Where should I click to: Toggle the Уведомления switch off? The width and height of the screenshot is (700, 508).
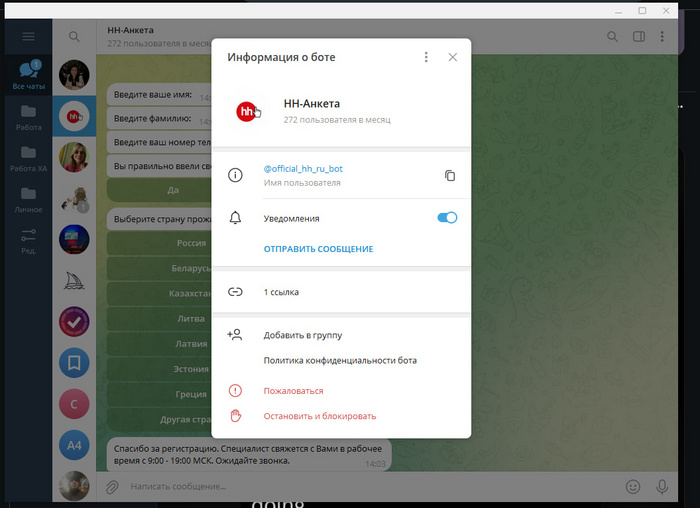447,218
